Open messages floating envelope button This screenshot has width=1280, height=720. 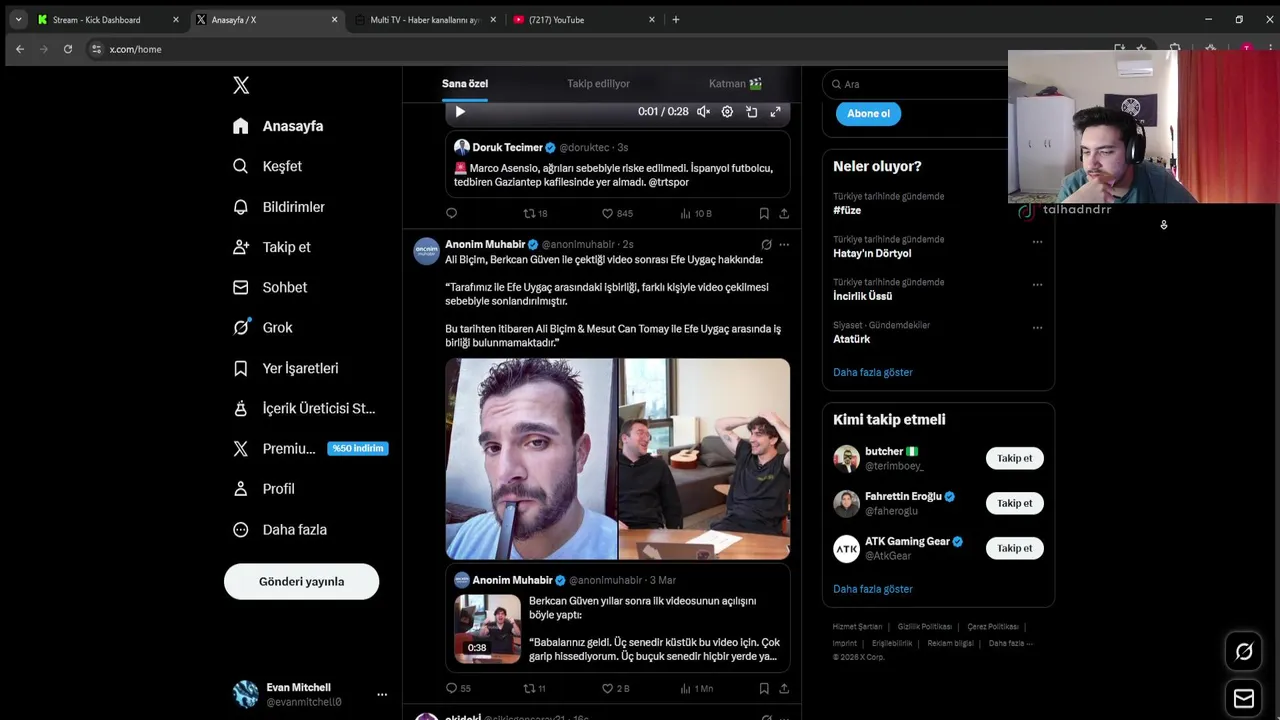[x=1244, y=698]
